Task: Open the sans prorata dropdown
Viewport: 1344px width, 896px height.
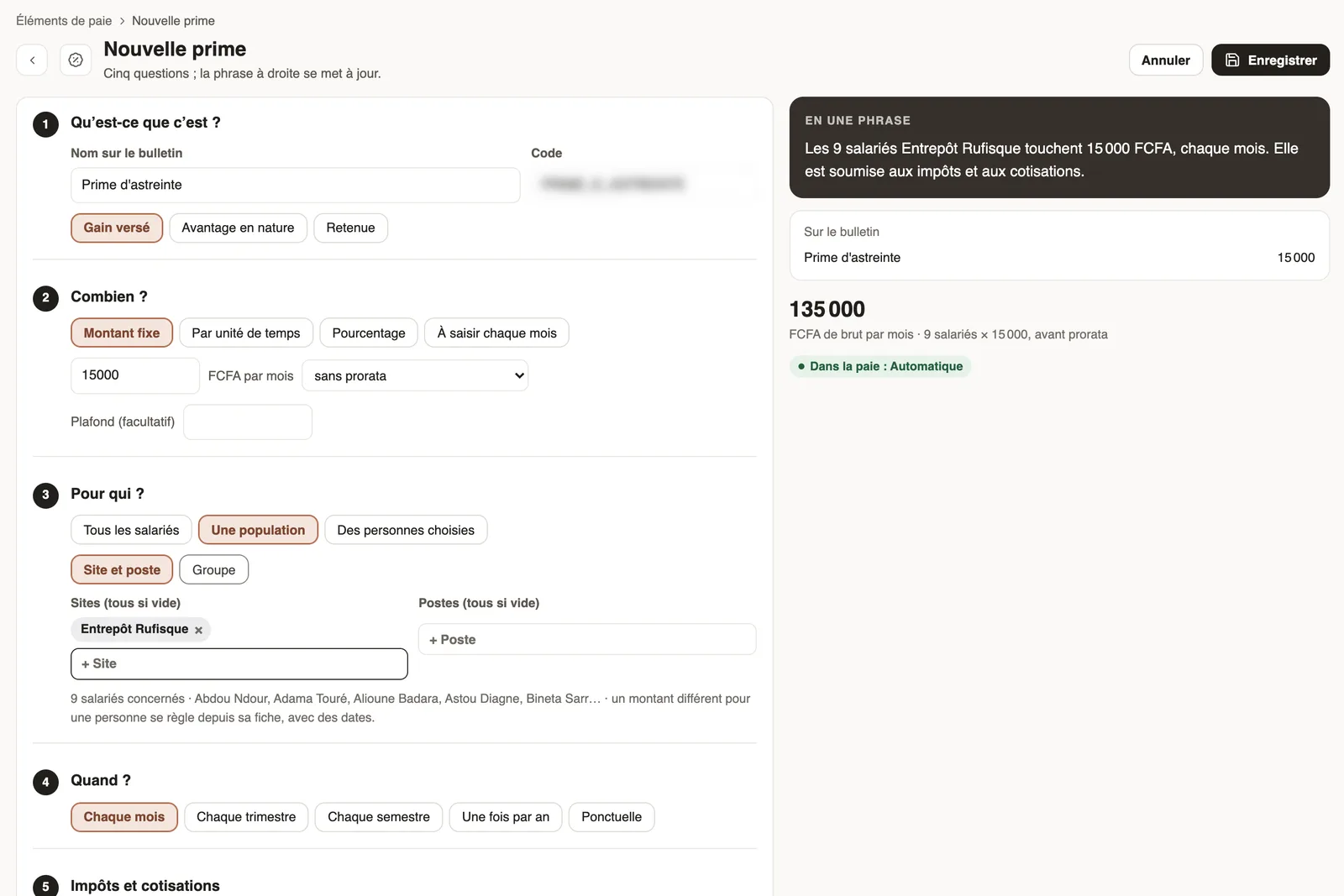Action: click(x=415, y=375)
